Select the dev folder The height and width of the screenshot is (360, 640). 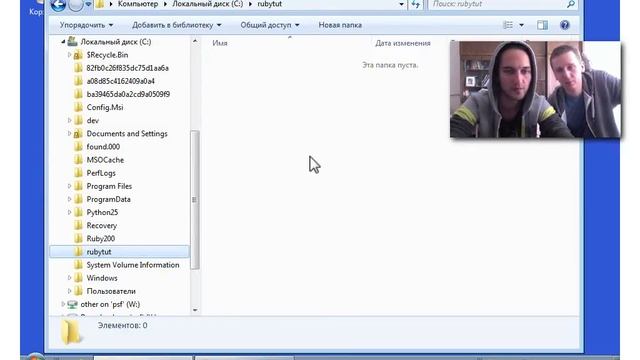click(x=93, y=120)
